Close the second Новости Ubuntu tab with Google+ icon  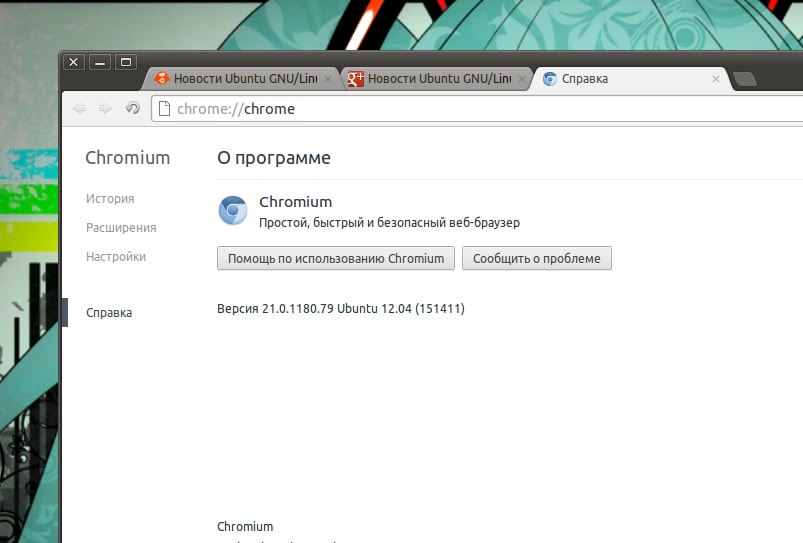click(522, 79)
